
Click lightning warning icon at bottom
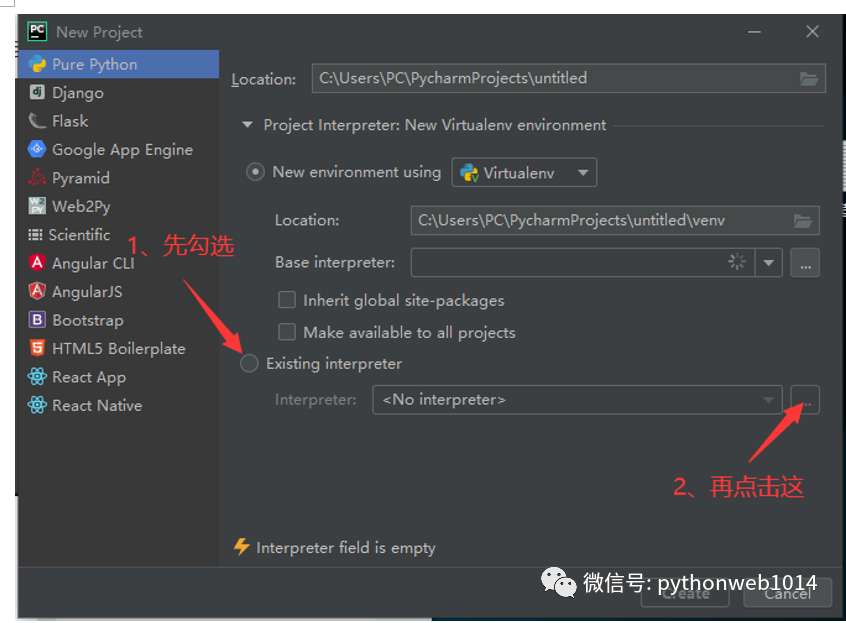coord(242,547)
